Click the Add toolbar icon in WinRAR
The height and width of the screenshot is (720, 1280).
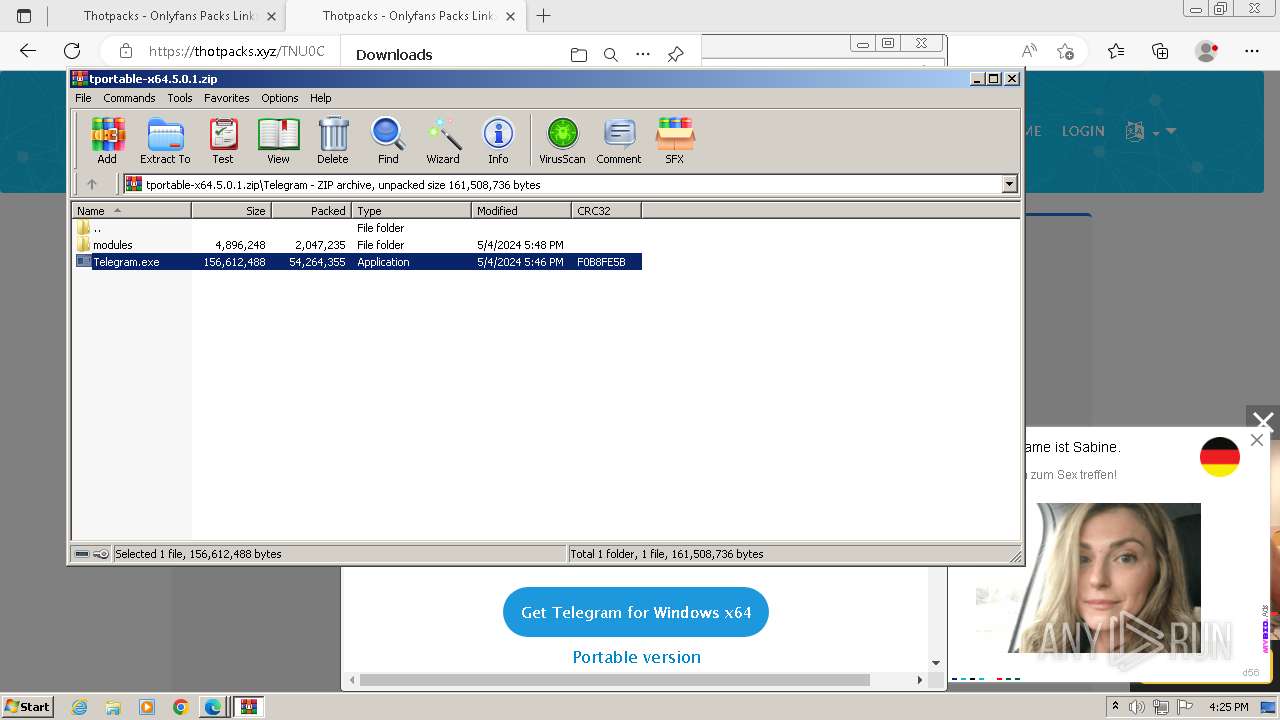click(x=107, y=140)
